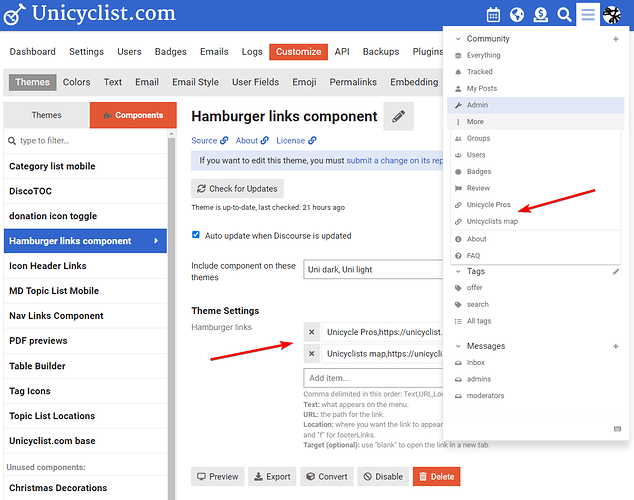Select DiscoTOC component
Screen dimensions: 634x500
click(85, 191)
